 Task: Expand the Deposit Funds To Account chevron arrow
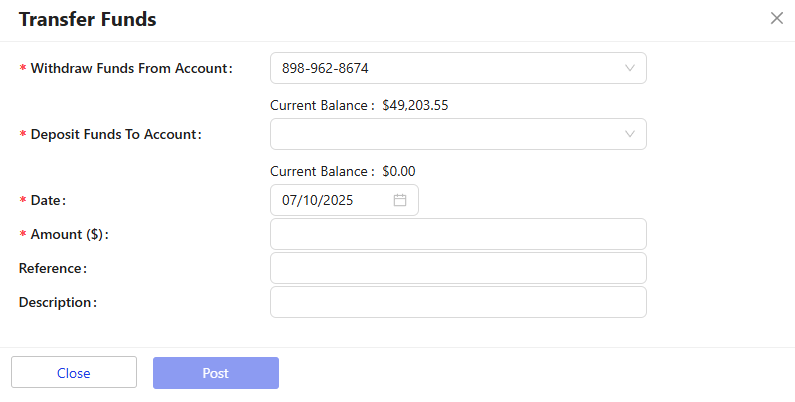pos(630,134)
